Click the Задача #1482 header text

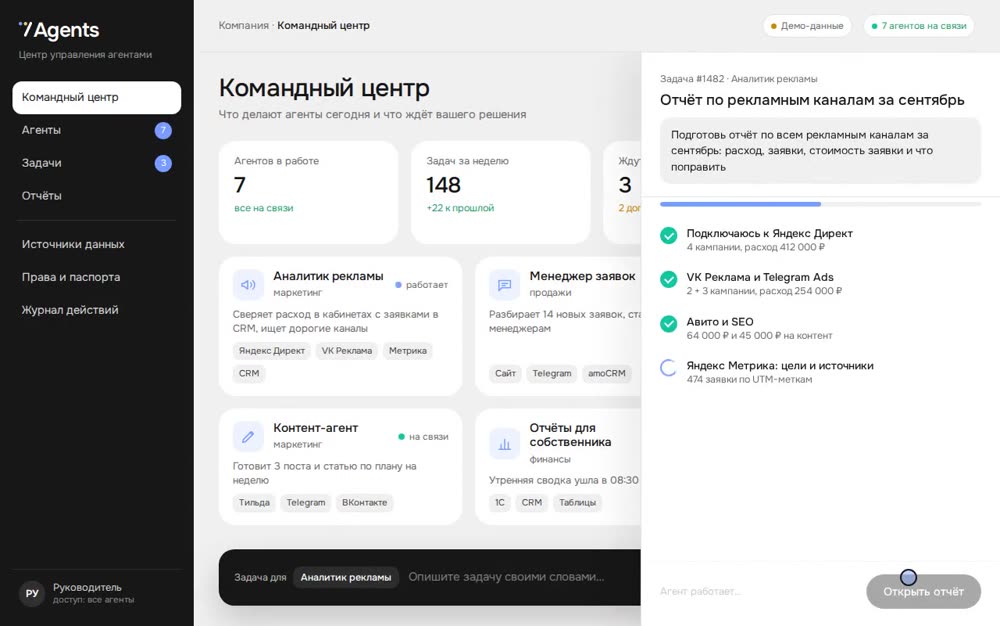739,79
